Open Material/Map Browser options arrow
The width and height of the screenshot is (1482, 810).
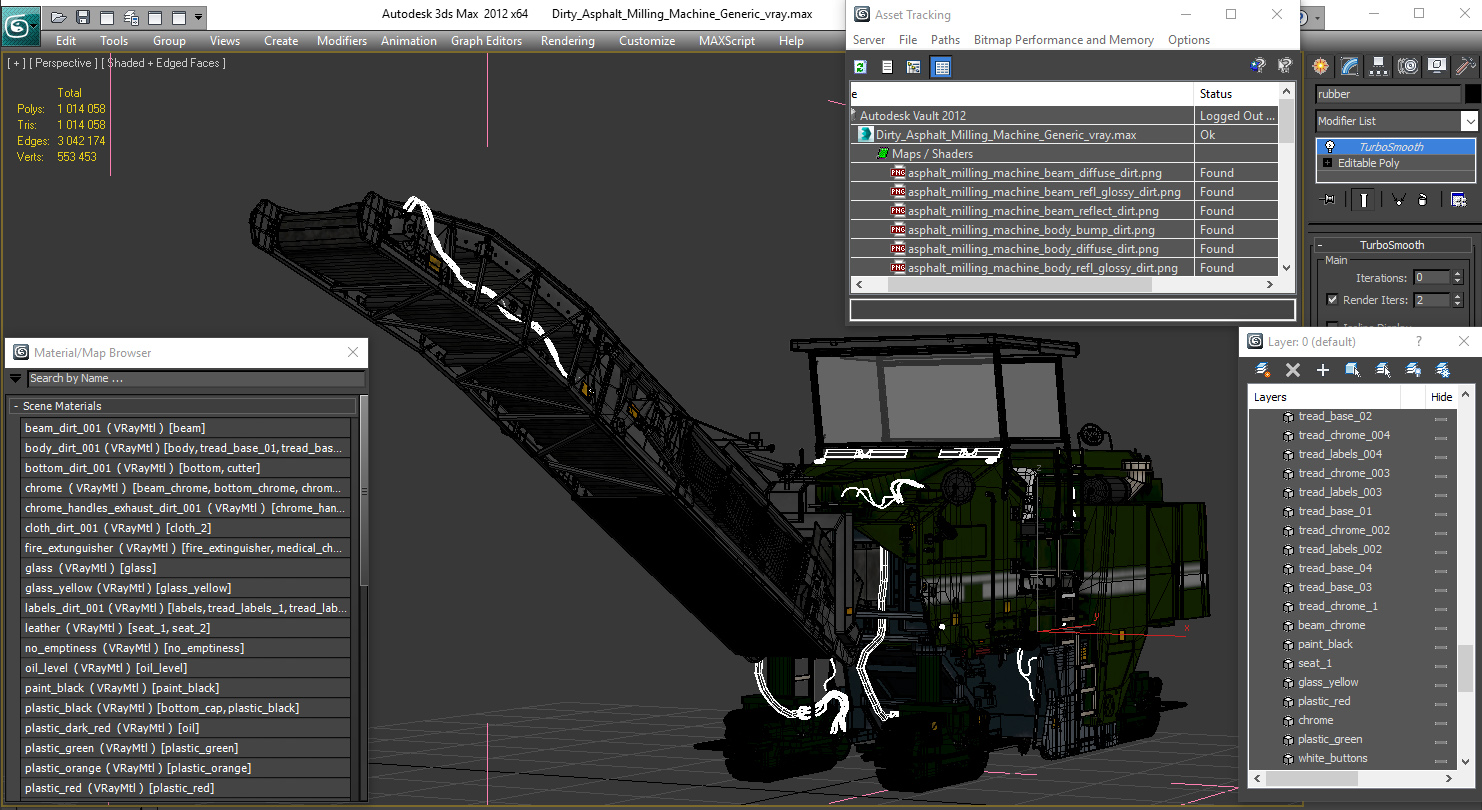click(15, 379)
